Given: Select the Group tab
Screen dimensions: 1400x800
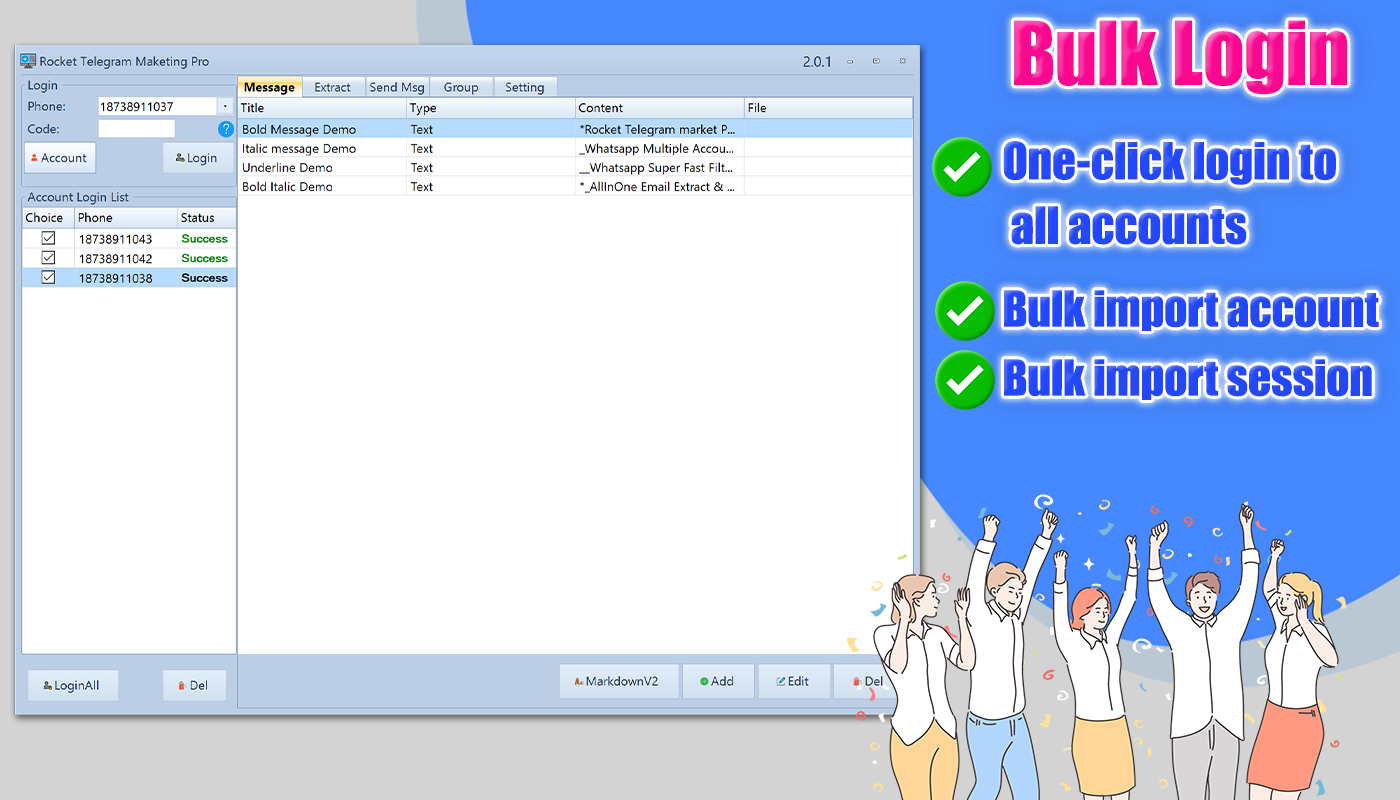Looking at the screenshot, I should [461, 87].
